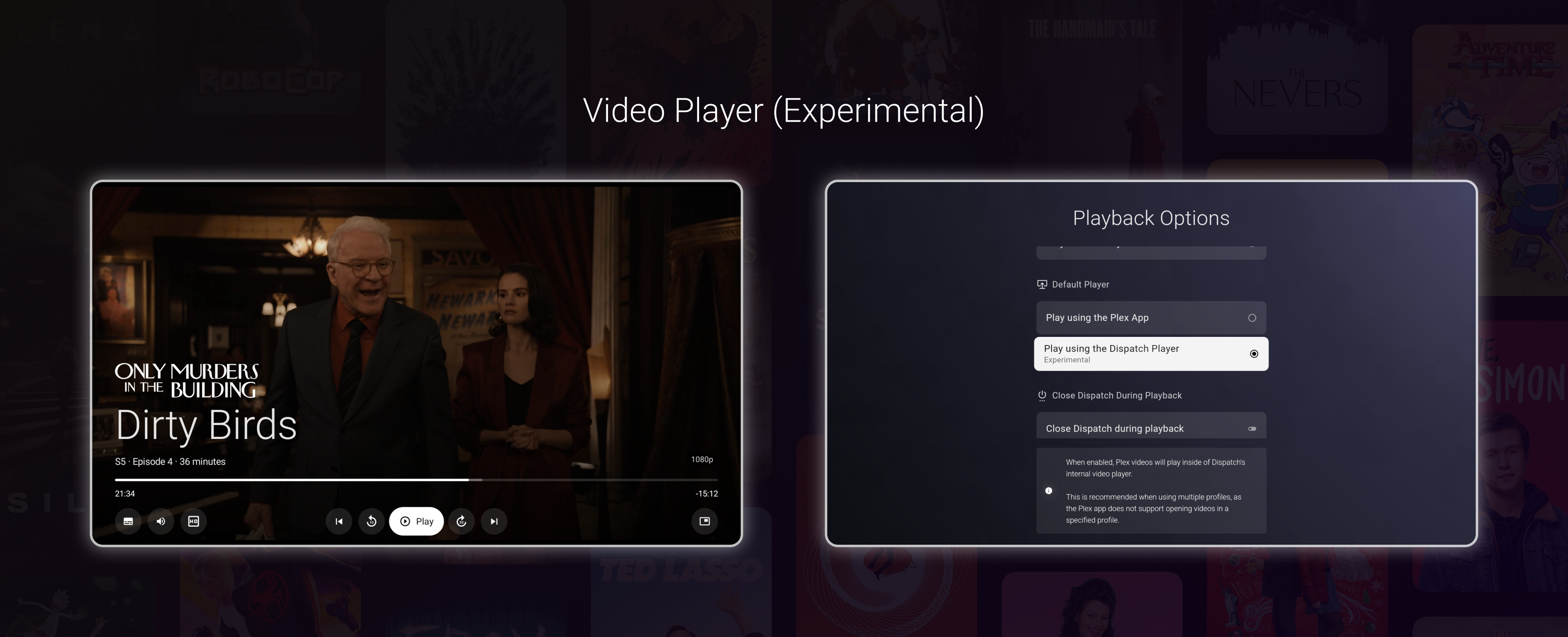Click the elapsed time 21:34

(x=125, y=494)
